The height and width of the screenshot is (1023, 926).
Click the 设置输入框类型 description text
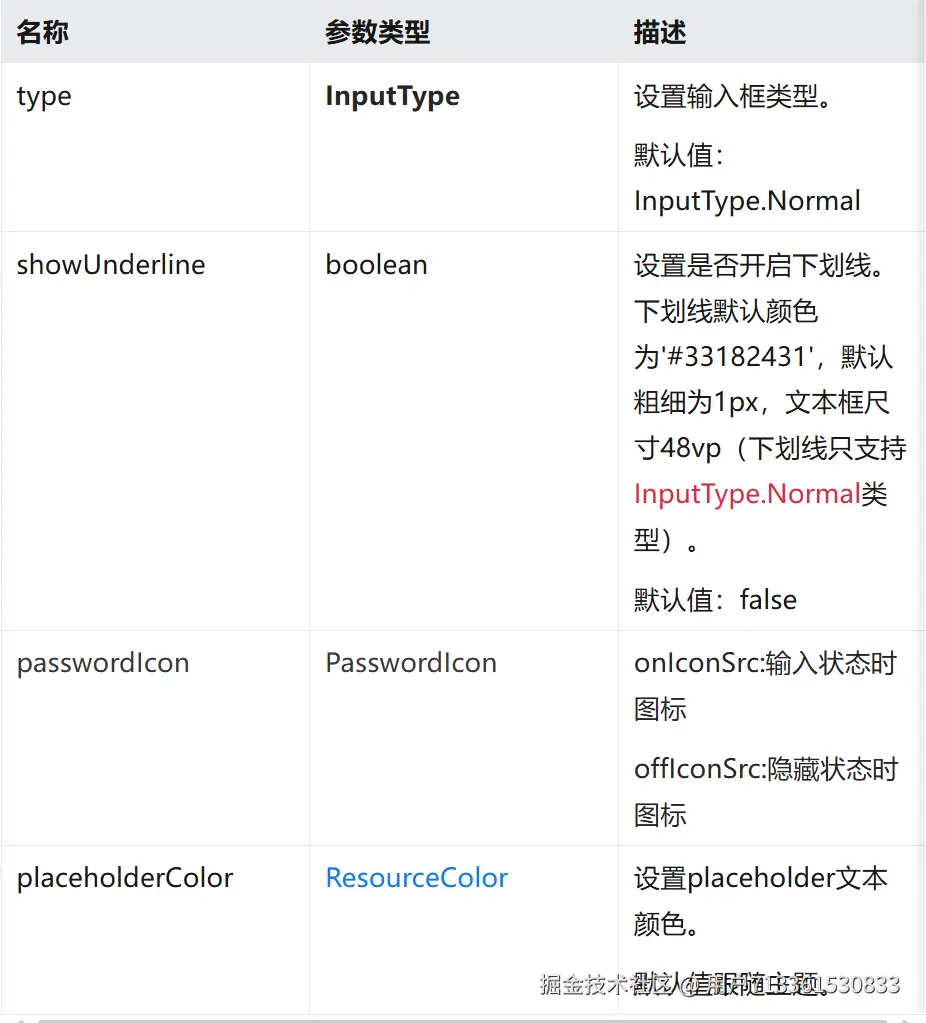click(732, 96)
